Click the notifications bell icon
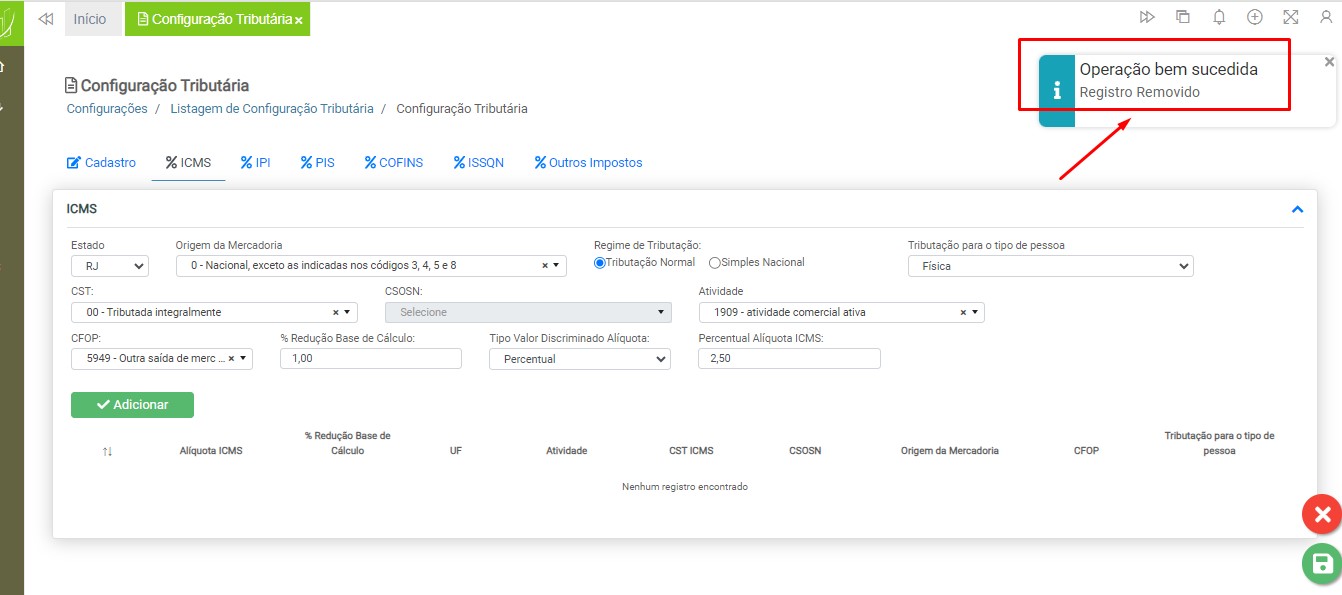The image size is (1342, 595). point(1219,17)
